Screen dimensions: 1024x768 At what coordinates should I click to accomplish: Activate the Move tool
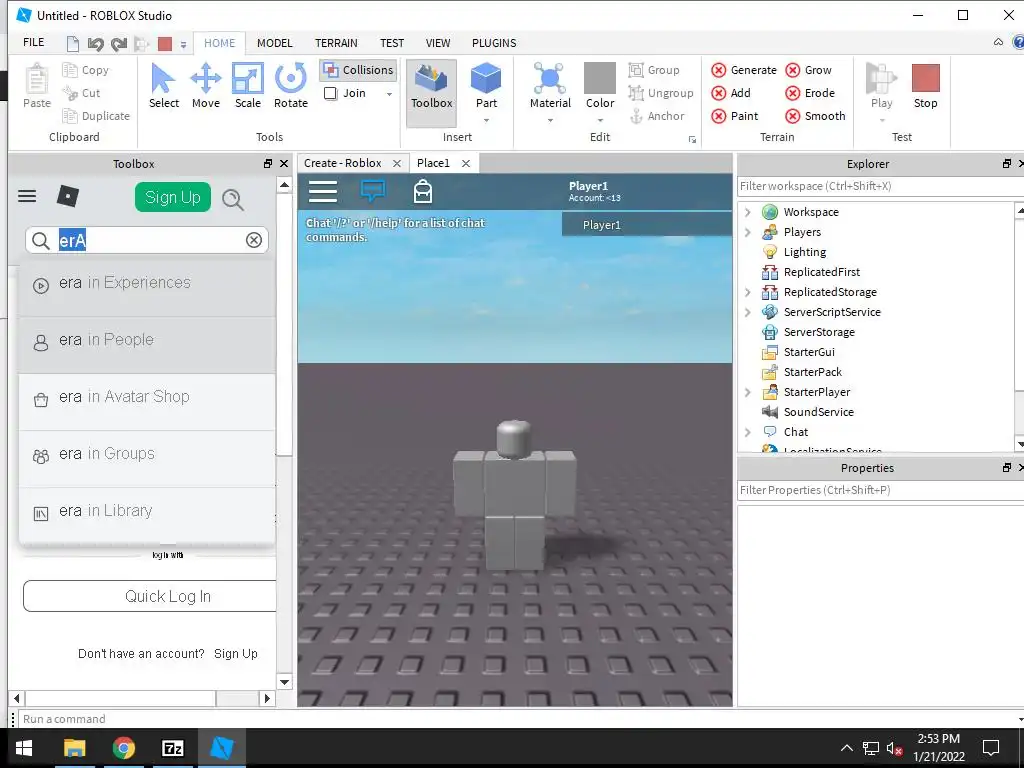[206, 86]
